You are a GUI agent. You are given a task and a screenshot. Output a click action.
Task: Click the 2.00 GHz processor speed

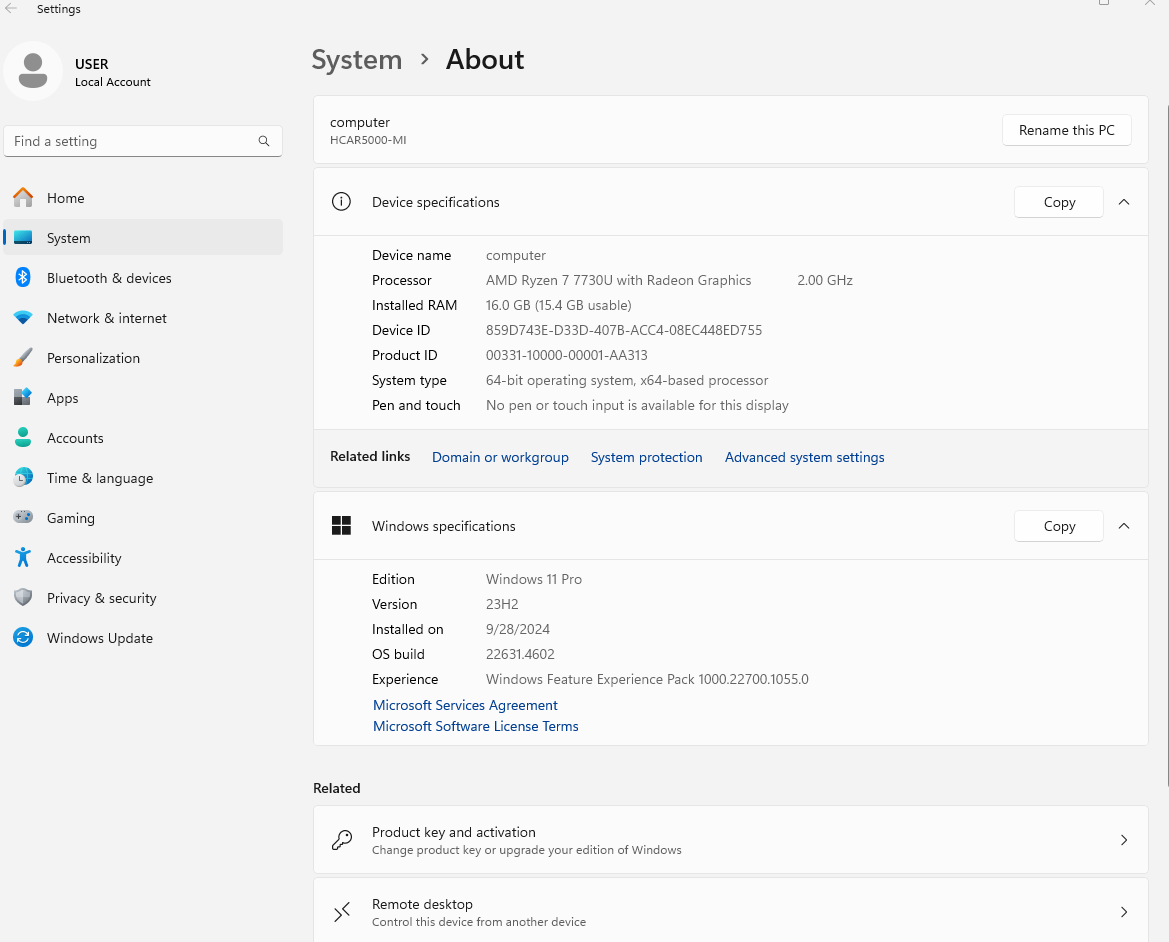click(825, 280)
